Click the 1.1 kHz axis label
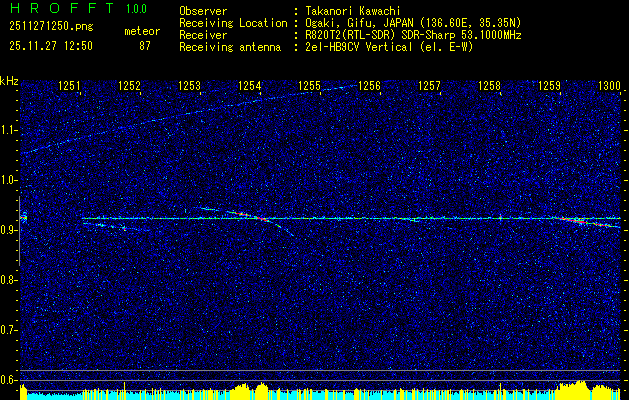Image resolution: width=629 pixels, height=400 pixels. (8, 130)
